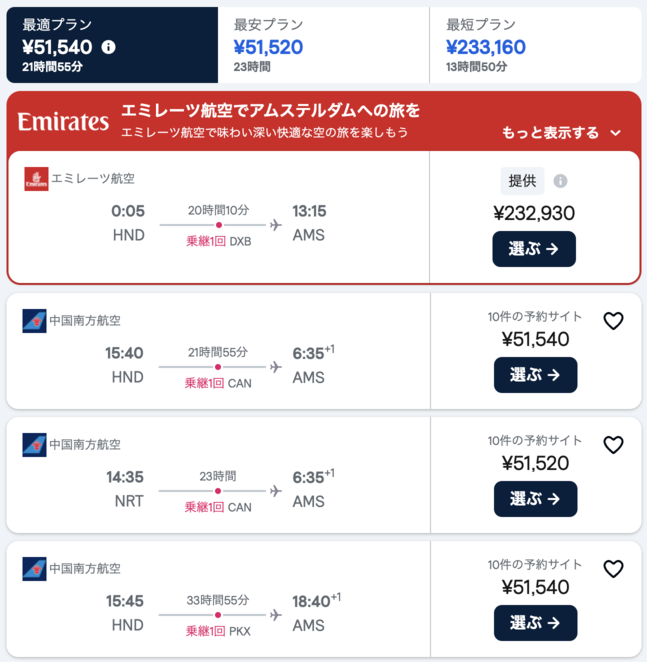
Task: Click China Southern logo on PKX flight
Action: click(34, 569)
